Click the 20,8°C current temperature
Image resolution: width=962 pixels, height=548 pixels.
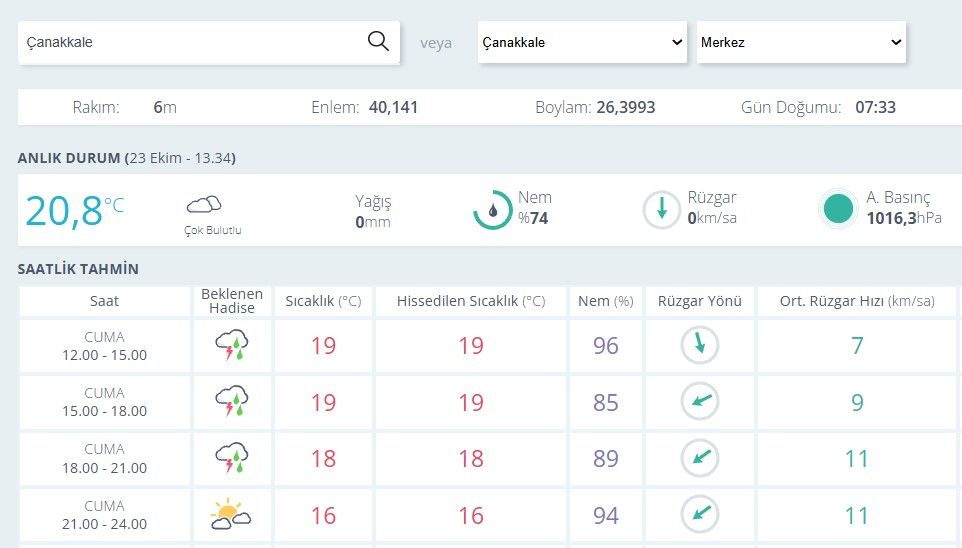tap(75, 211)
